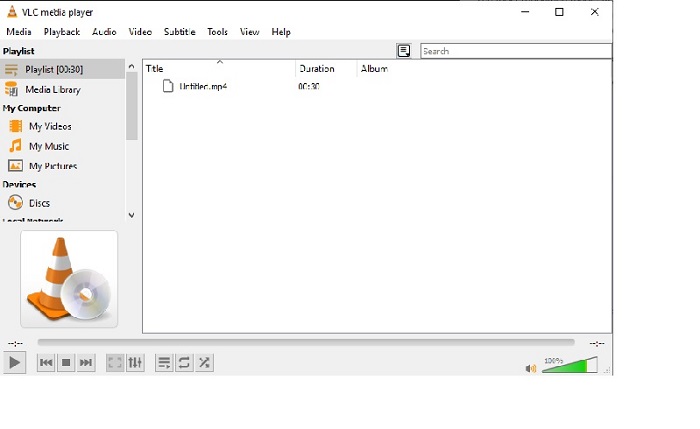Open the Media menu
The image size is (700, 429).
point(19,32)
